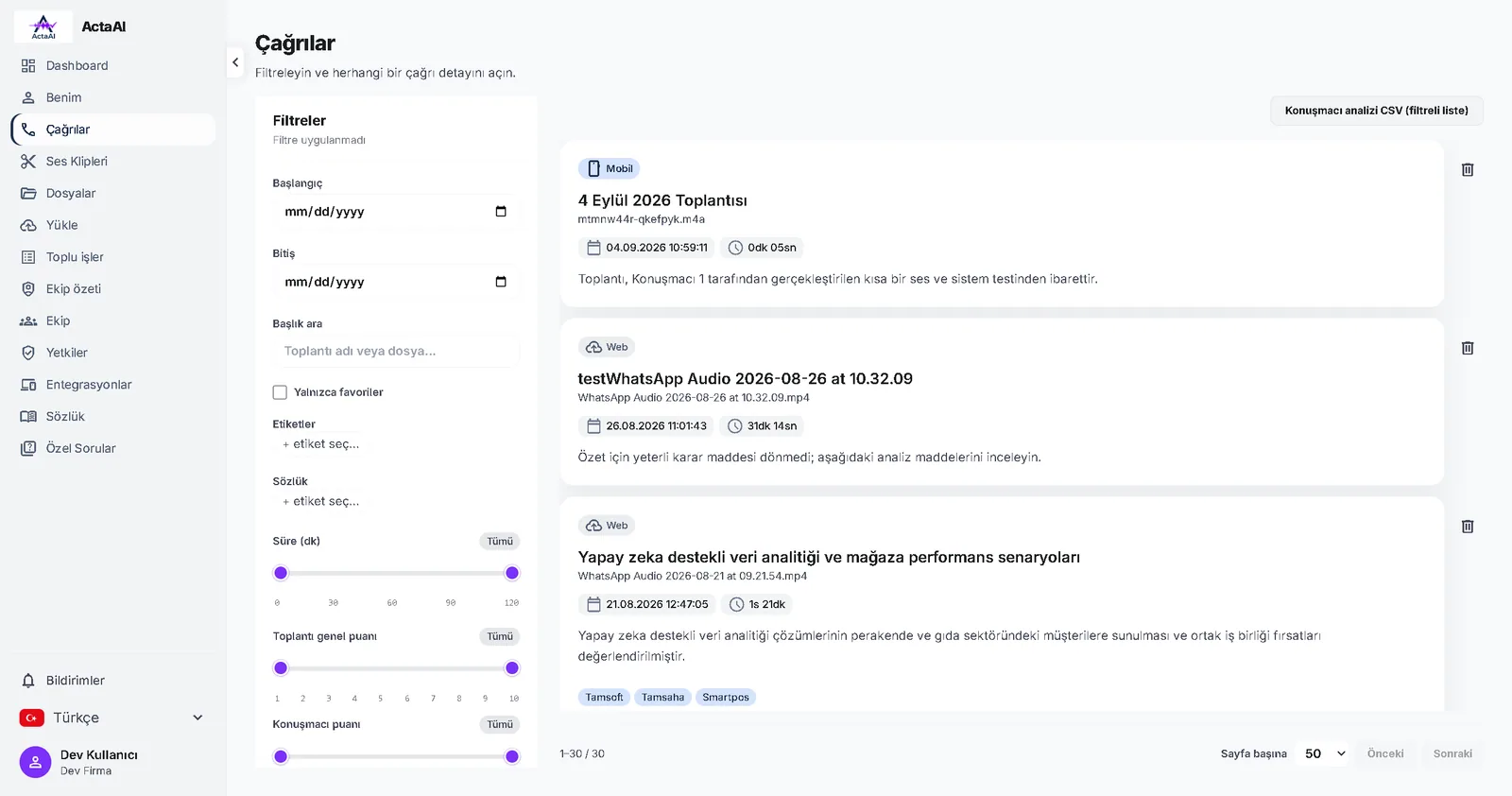This screenshot has height=796, width=1512.
Task: Go to Dashboard
Action: pyautogui.click(x=113, y=65)
